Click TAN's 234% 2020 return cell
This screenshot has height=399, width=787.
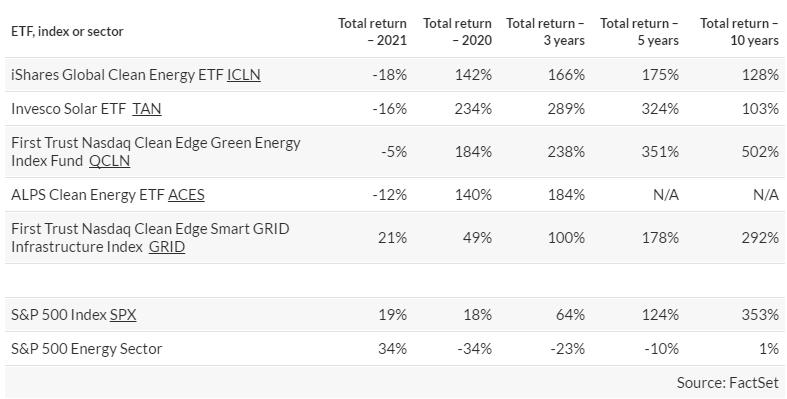tap(473, 109)
